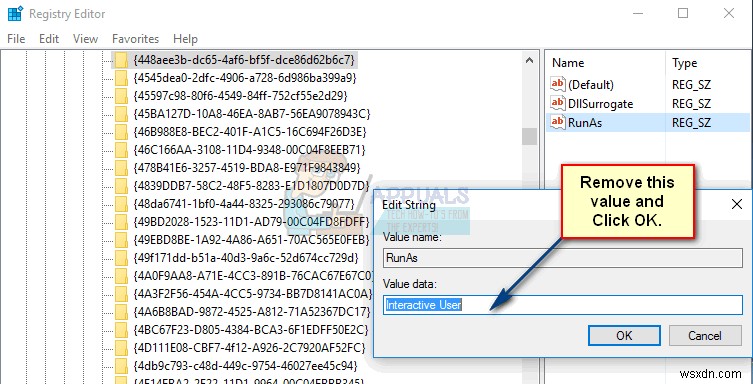Select folder icon of {4db9c793-c48d-449c-9754-46027ee45c94}
Screen dimensions: 753x384
point(121,365)
